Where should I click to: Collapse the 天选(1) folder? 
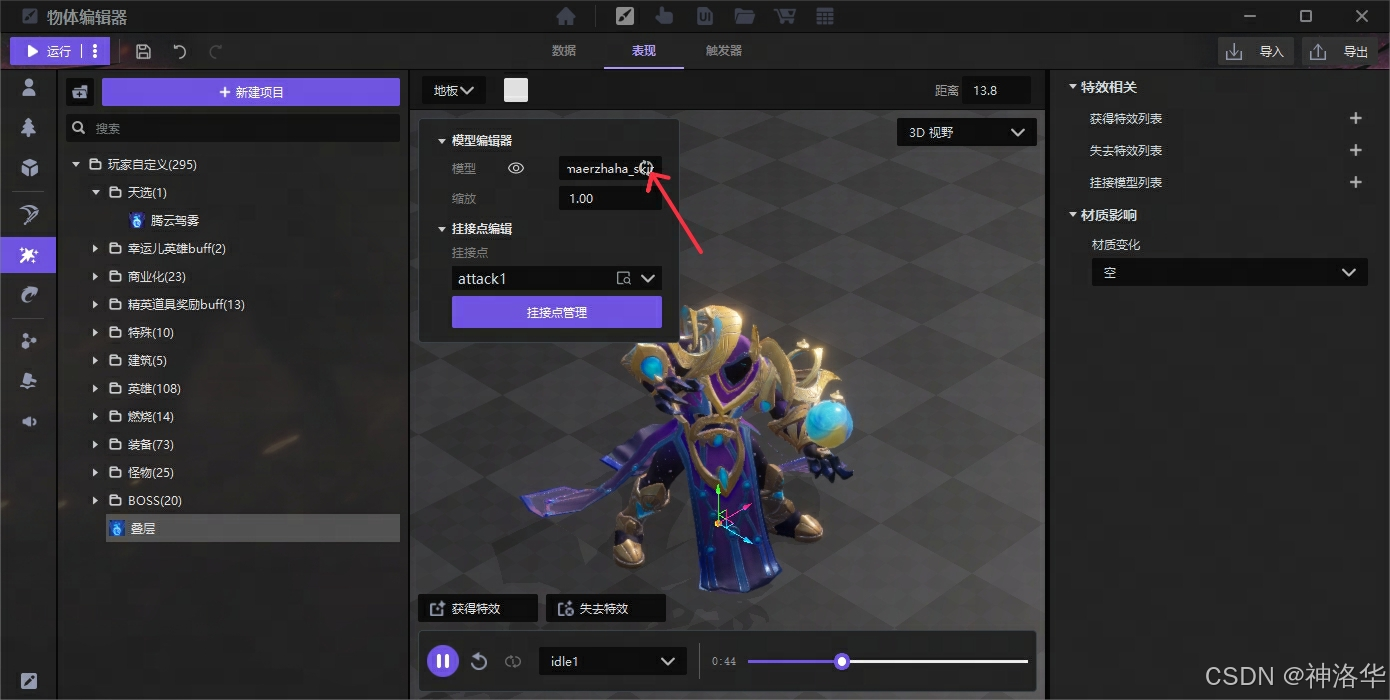[x=96, y=192]
